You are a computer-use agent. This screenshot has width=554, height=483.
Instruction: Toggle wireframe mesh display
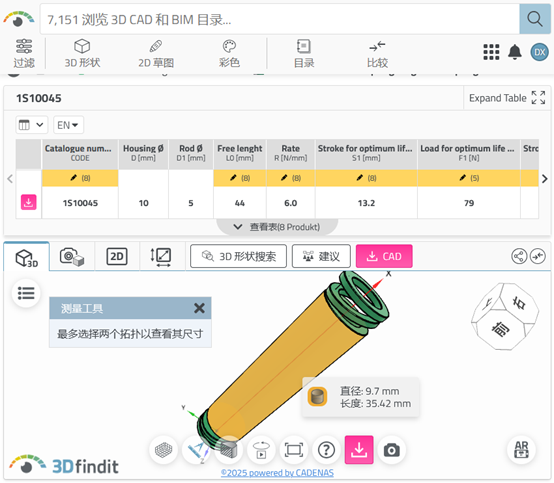coord(163,450)
